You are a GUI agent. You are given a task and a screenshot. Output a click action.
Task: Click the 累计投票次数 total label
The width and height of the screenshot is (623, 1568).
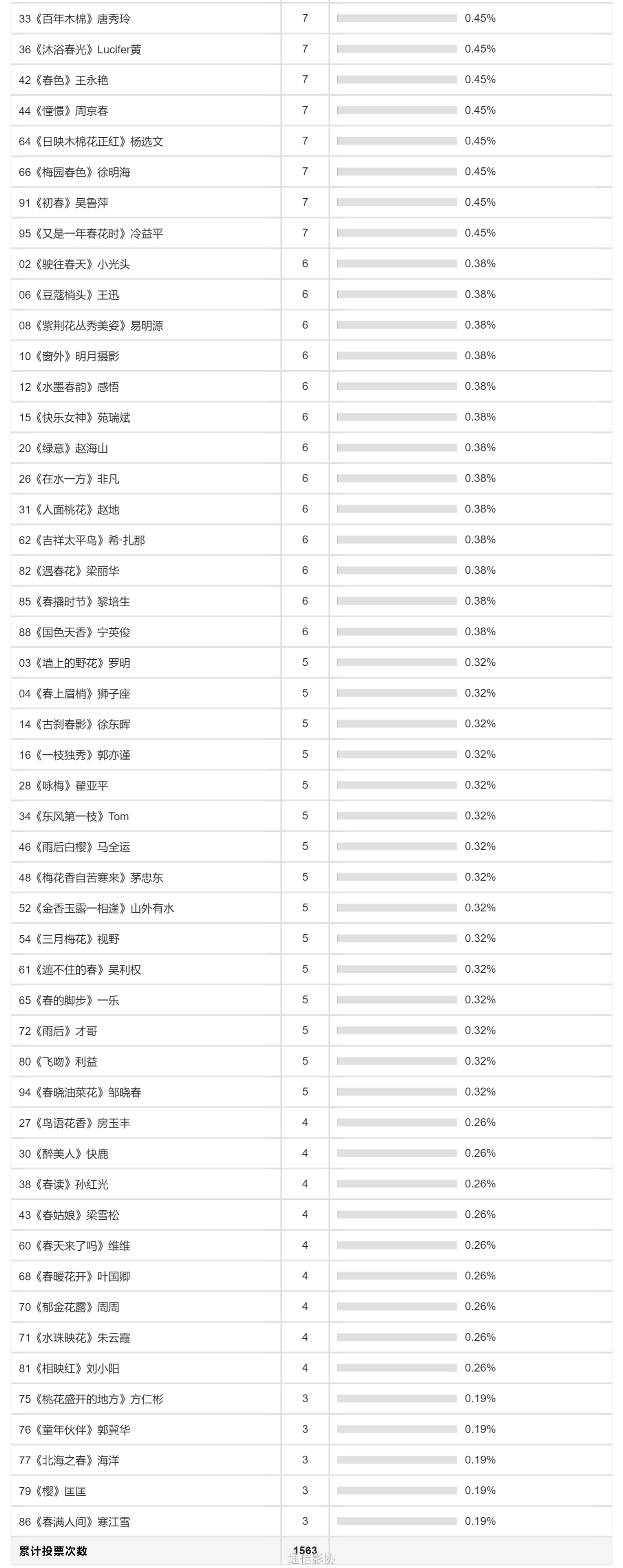pos(53,1551)
